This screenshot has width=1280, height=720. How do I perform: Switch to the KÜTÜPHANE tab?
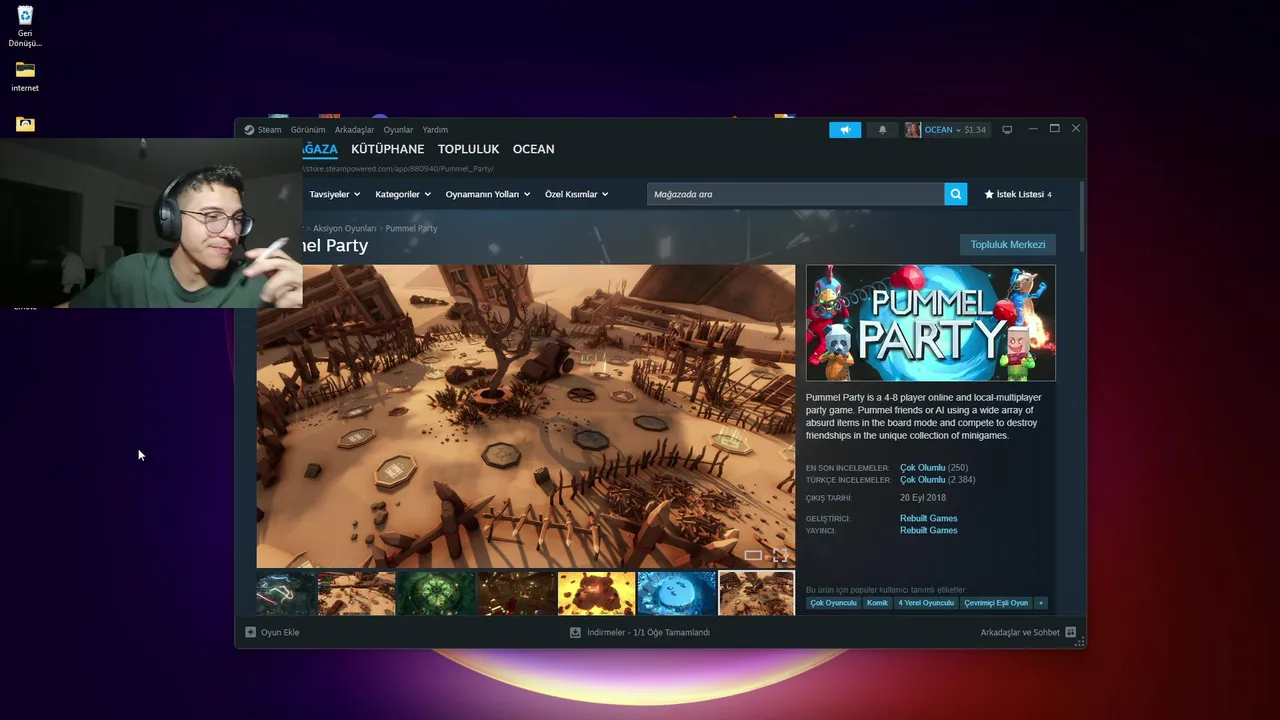[387, 149]
